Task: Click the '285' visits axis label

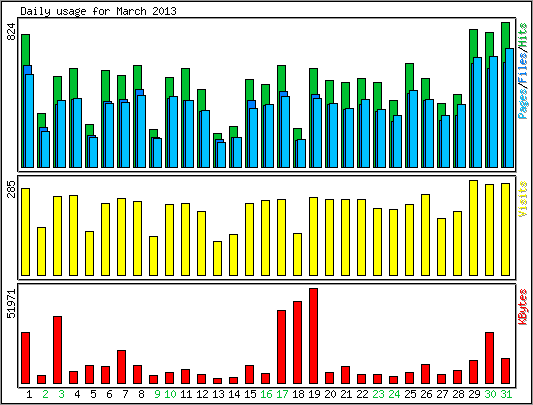Action: [11, 189]
